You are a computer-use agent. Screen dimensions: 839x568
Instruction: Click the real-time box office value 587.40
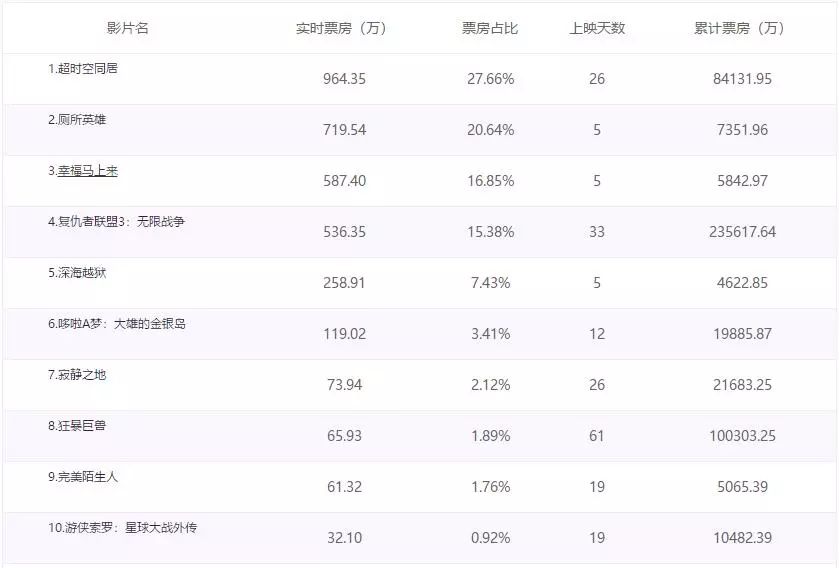pos(345,181)
